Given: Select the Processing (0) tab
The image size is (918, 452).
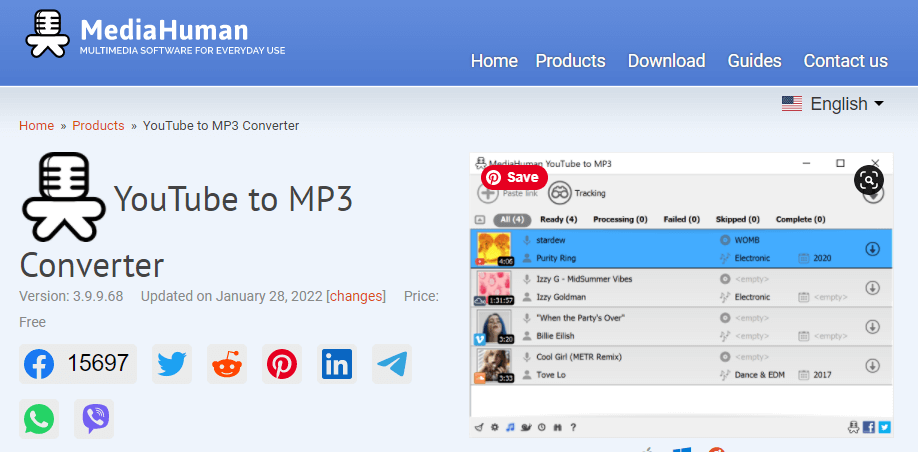Looking at the screenshot, I should click(620, 220).
